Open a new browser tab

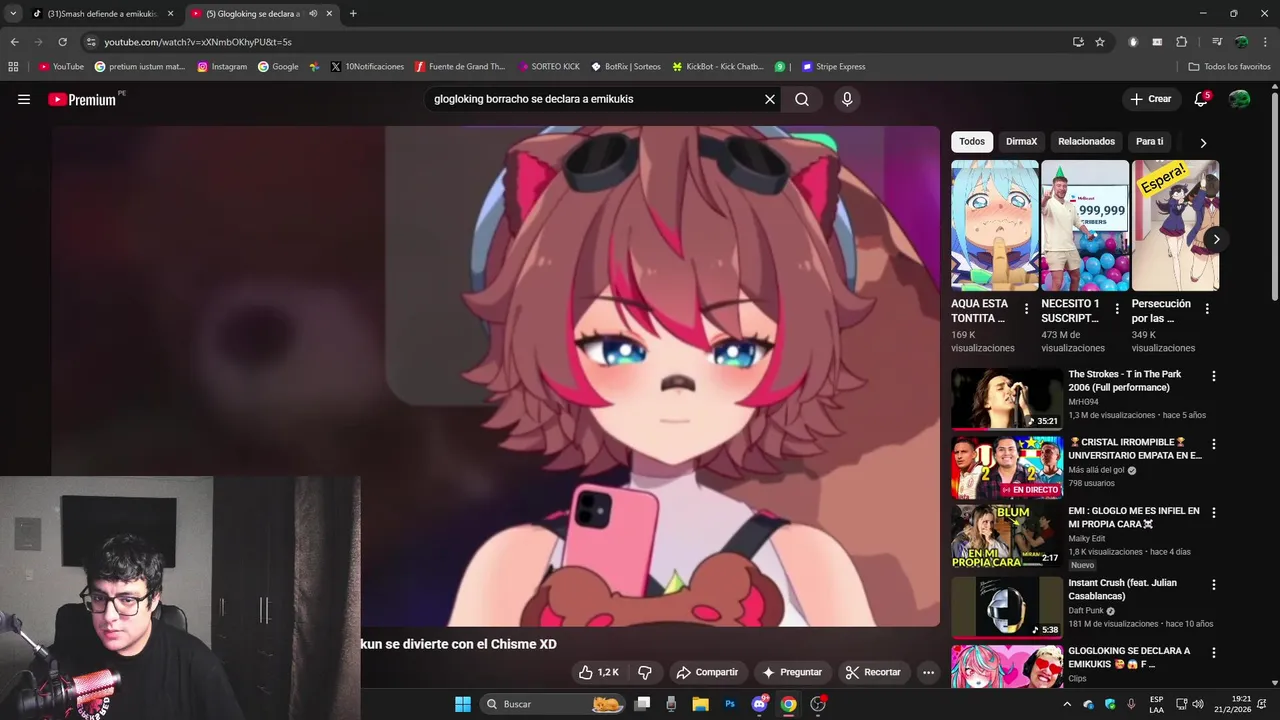tap(353, 14)
